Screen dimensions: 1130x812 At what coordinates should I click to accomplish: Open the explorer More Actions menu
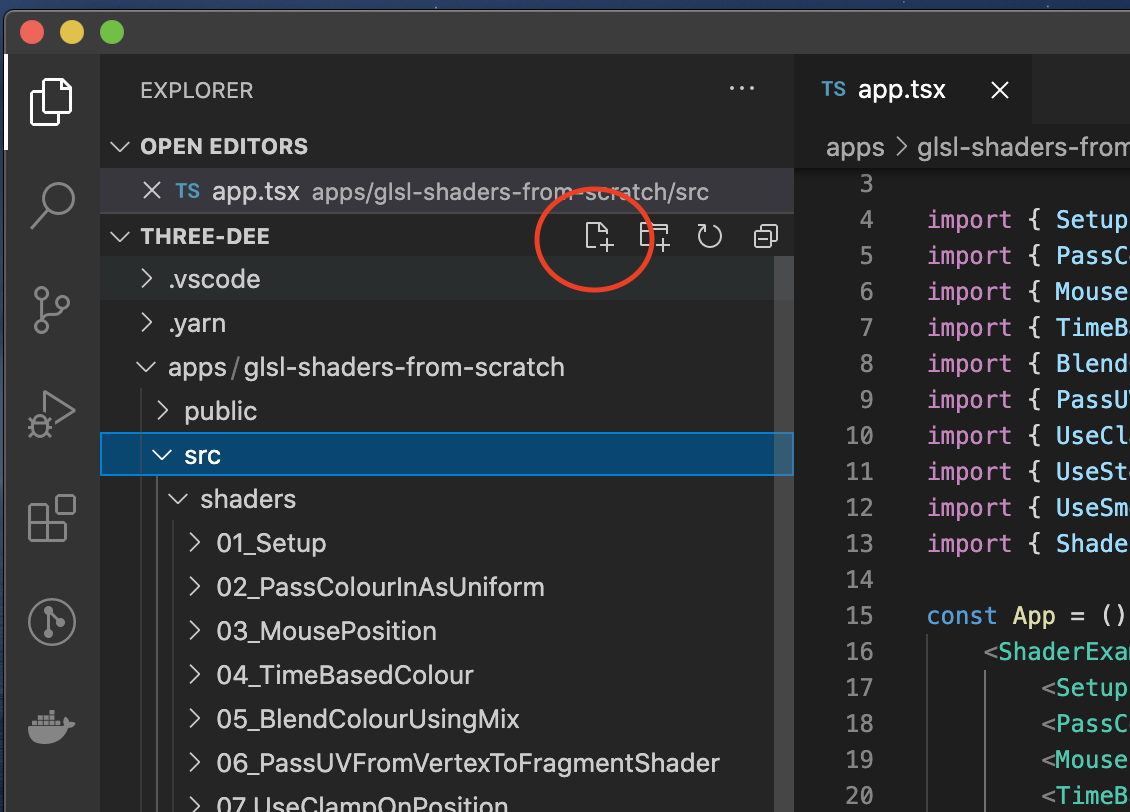pyautogui.click(x=742, y=89)
